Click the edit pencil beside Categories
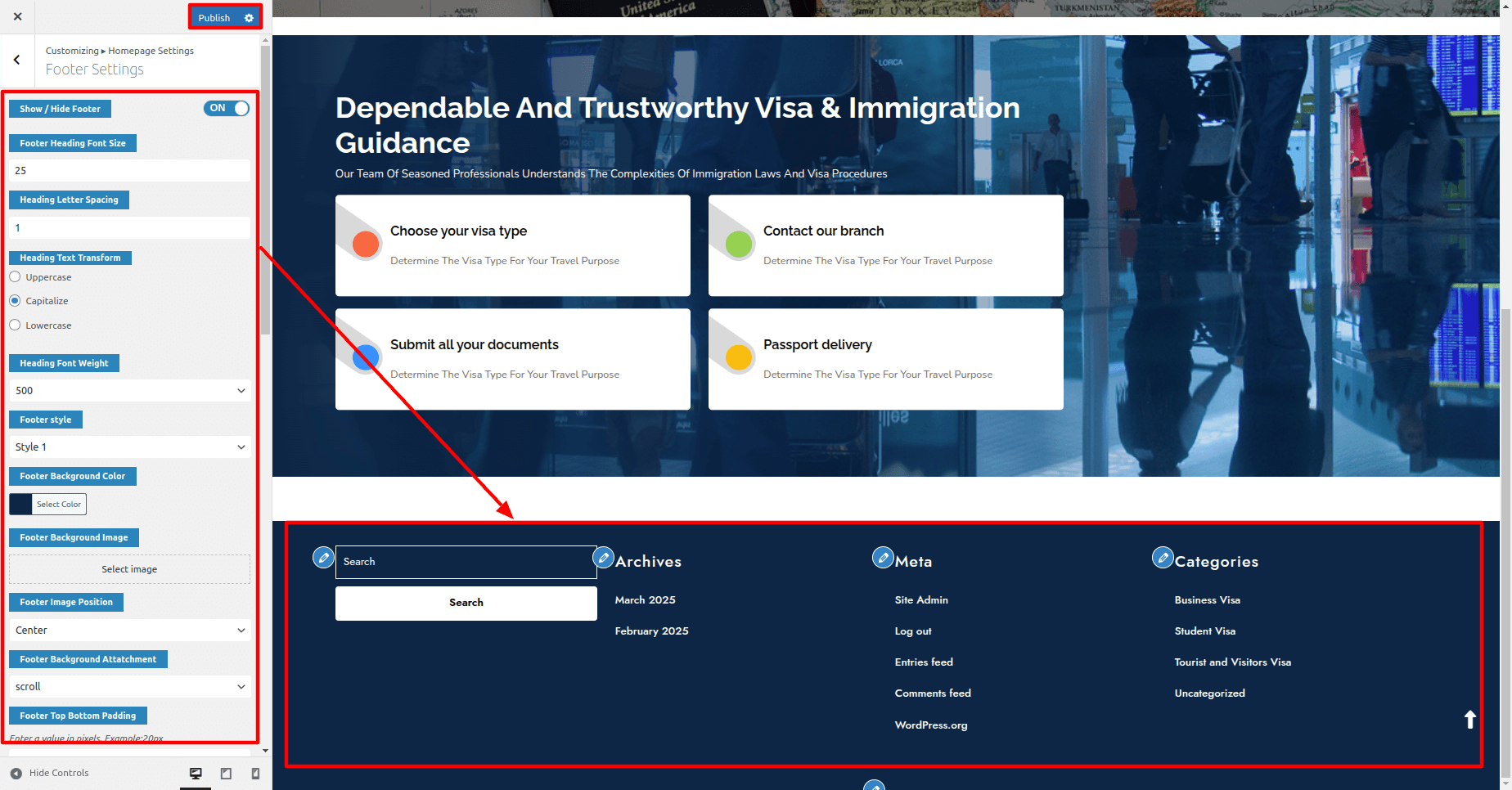Viewport: 1512px width, 790px height. click(1163, 558)
